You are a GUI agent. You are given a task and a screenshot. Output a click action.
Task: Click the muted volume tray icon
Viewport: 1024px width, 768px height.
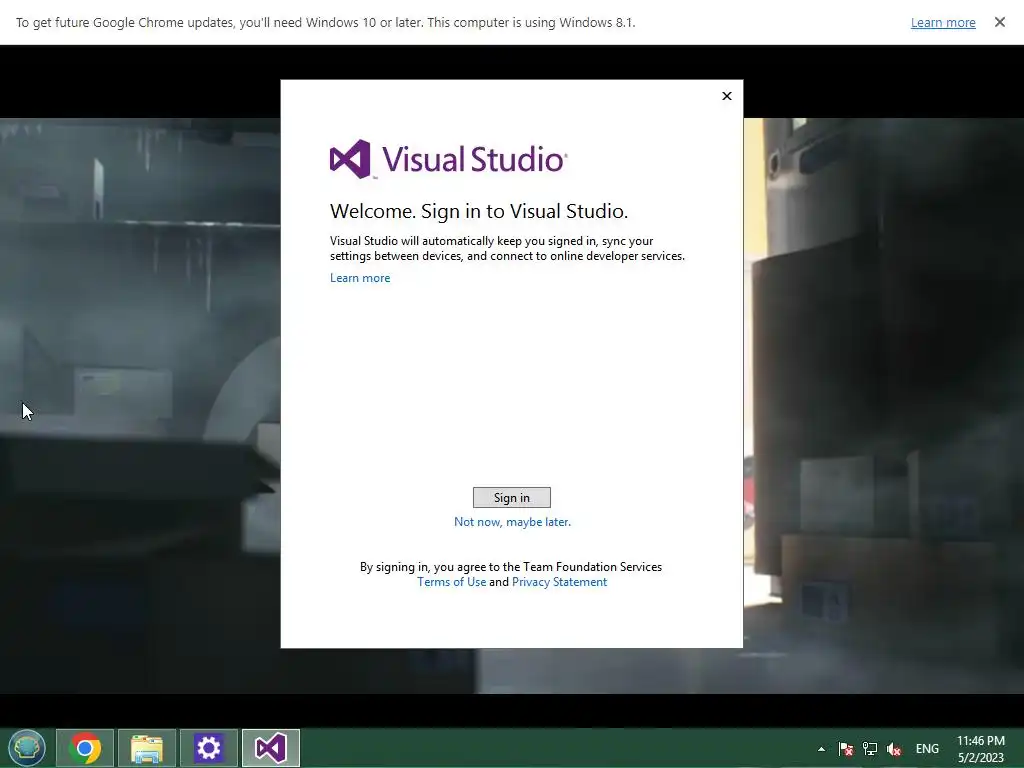[x=893, y=749]
